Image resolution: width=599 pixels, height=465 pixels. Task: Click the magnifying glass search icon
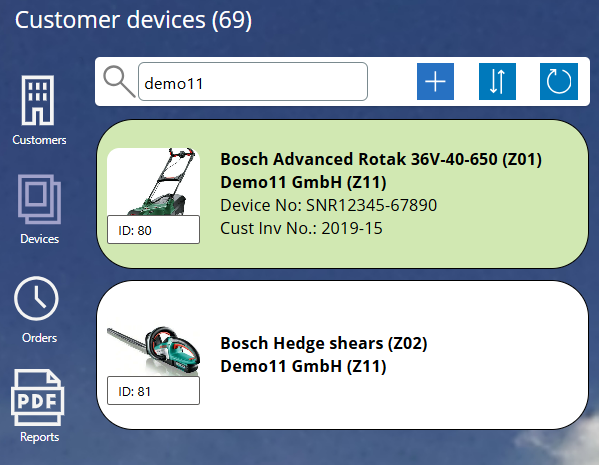point(119,81)
